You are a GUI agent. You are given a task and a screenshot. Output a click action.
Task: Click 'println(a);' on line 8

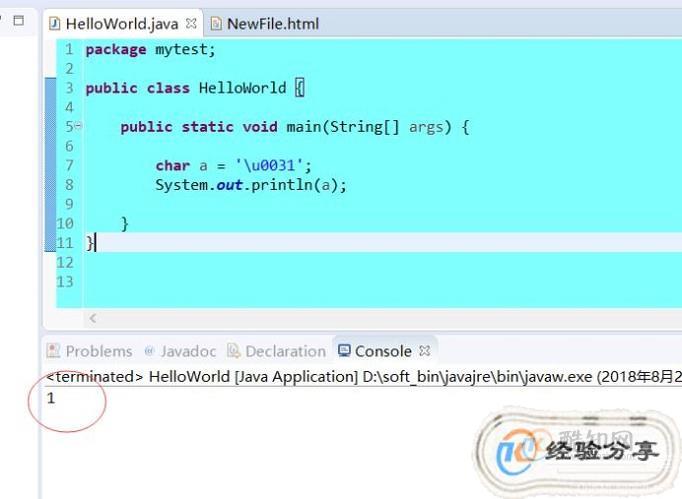[299, 185]
